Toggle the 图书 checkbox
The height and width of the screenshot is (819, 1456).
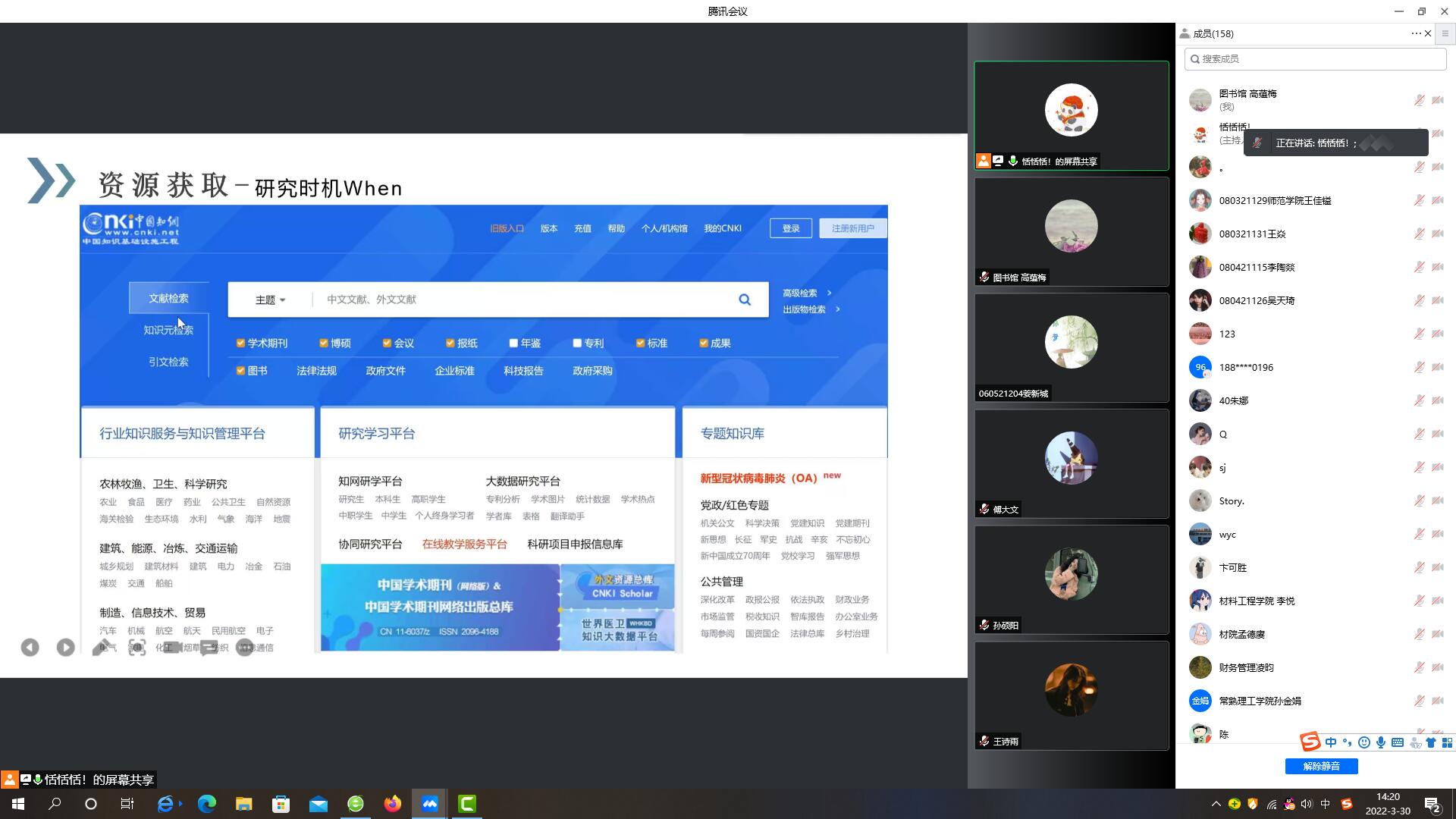click(x=240, y=371)
